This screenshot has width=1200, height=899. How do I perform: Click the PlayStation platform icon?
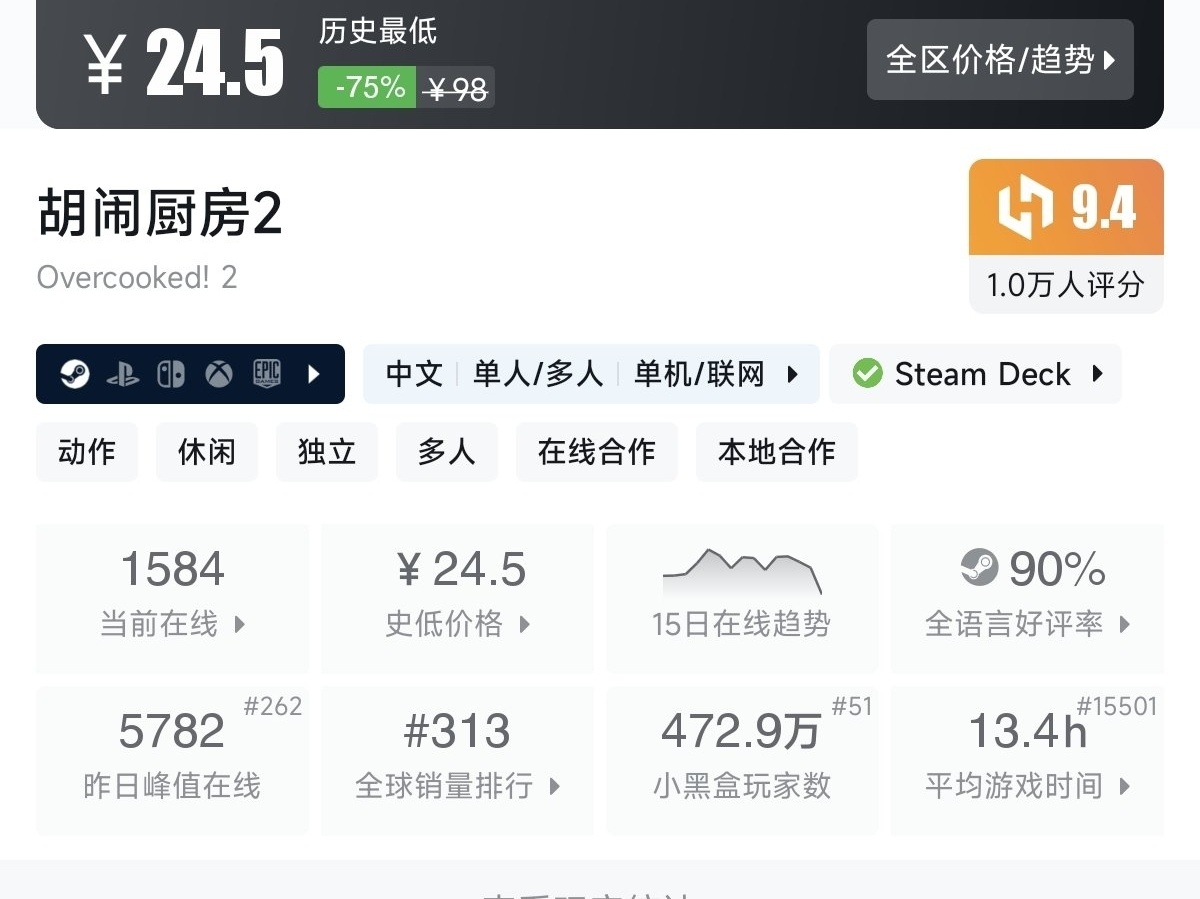[122, 374]
